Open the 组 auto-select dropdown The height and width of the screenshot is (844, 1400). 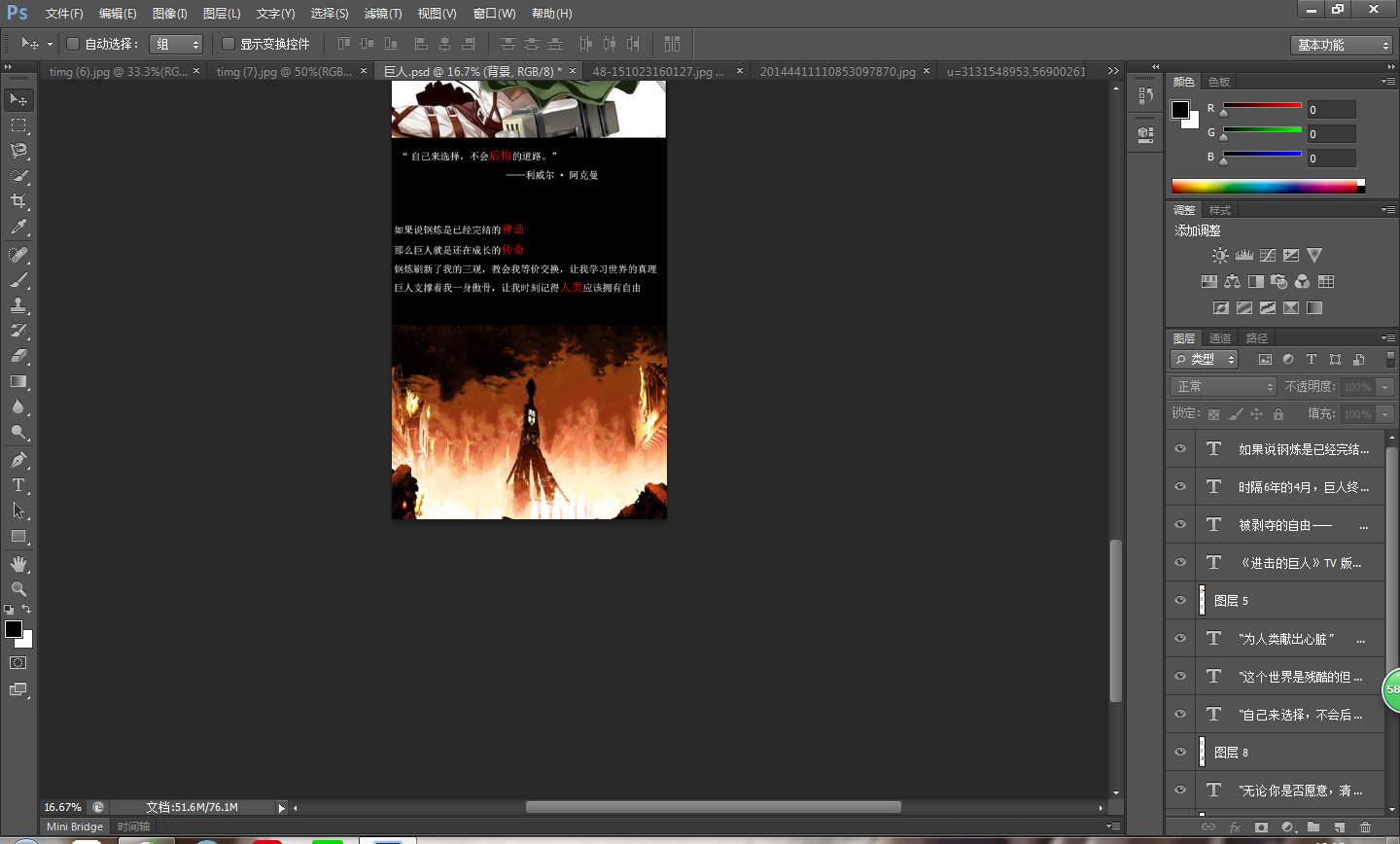176,44
